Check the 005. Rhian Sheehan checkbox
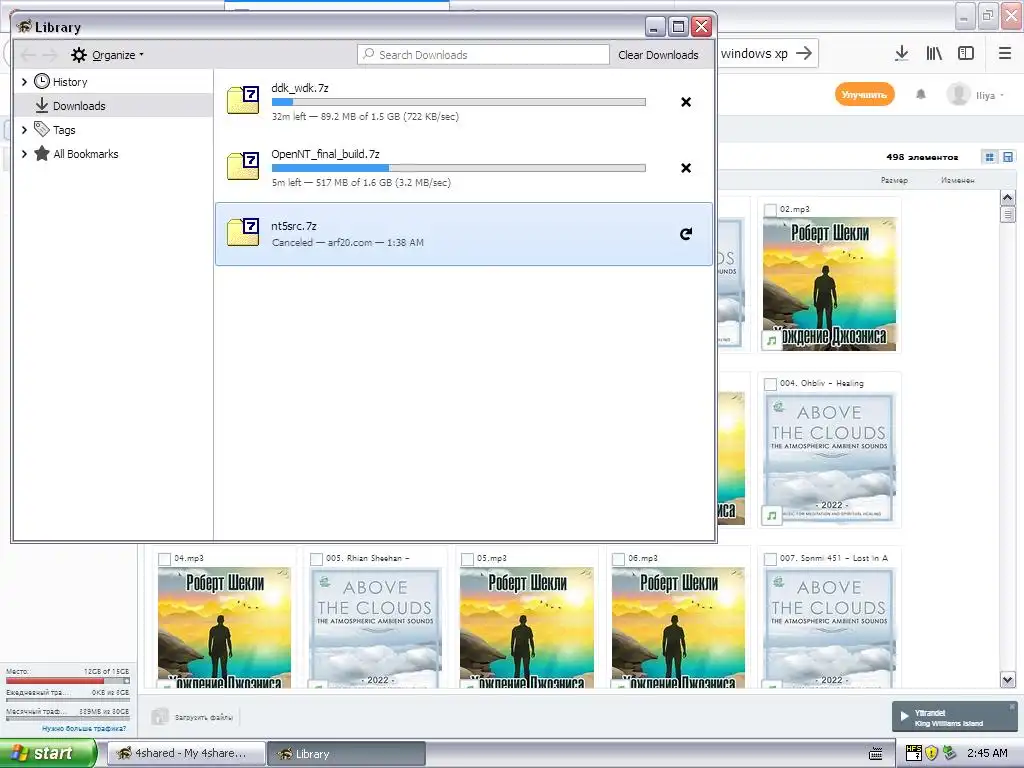The image size is (1024, 768). (316, 559)
